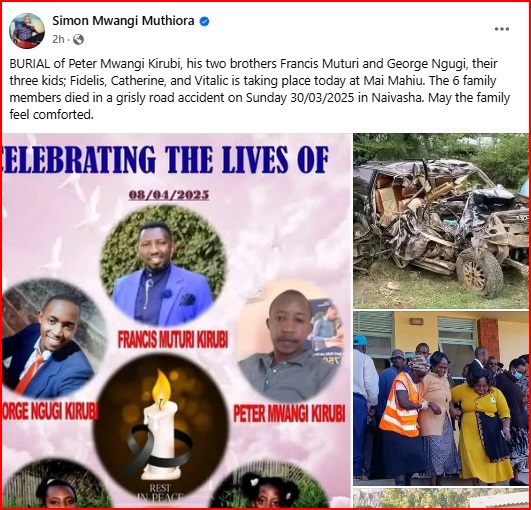The height and width of the screenshot is (510, 531).
Task: Click the 08/04/2025 date on poster
Action: pos(169,195)
